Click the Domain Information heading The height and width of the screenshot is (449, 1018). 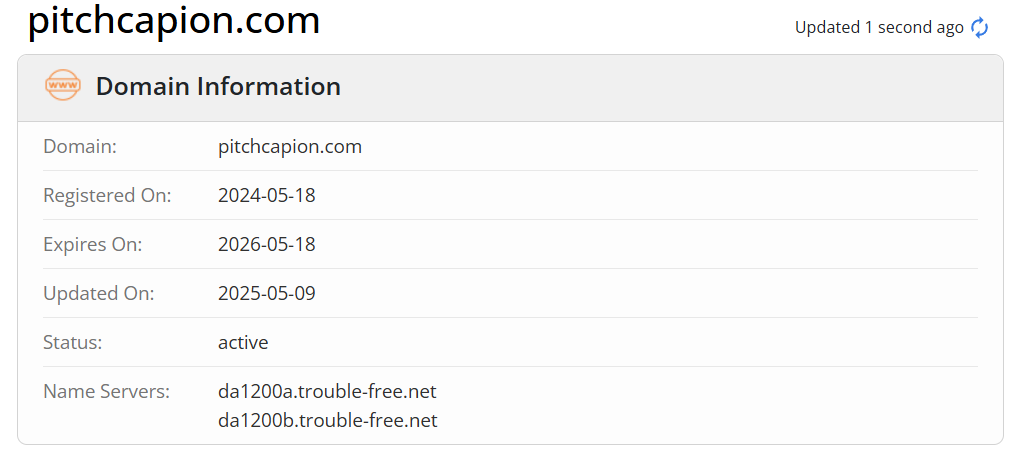pos(218,87)
